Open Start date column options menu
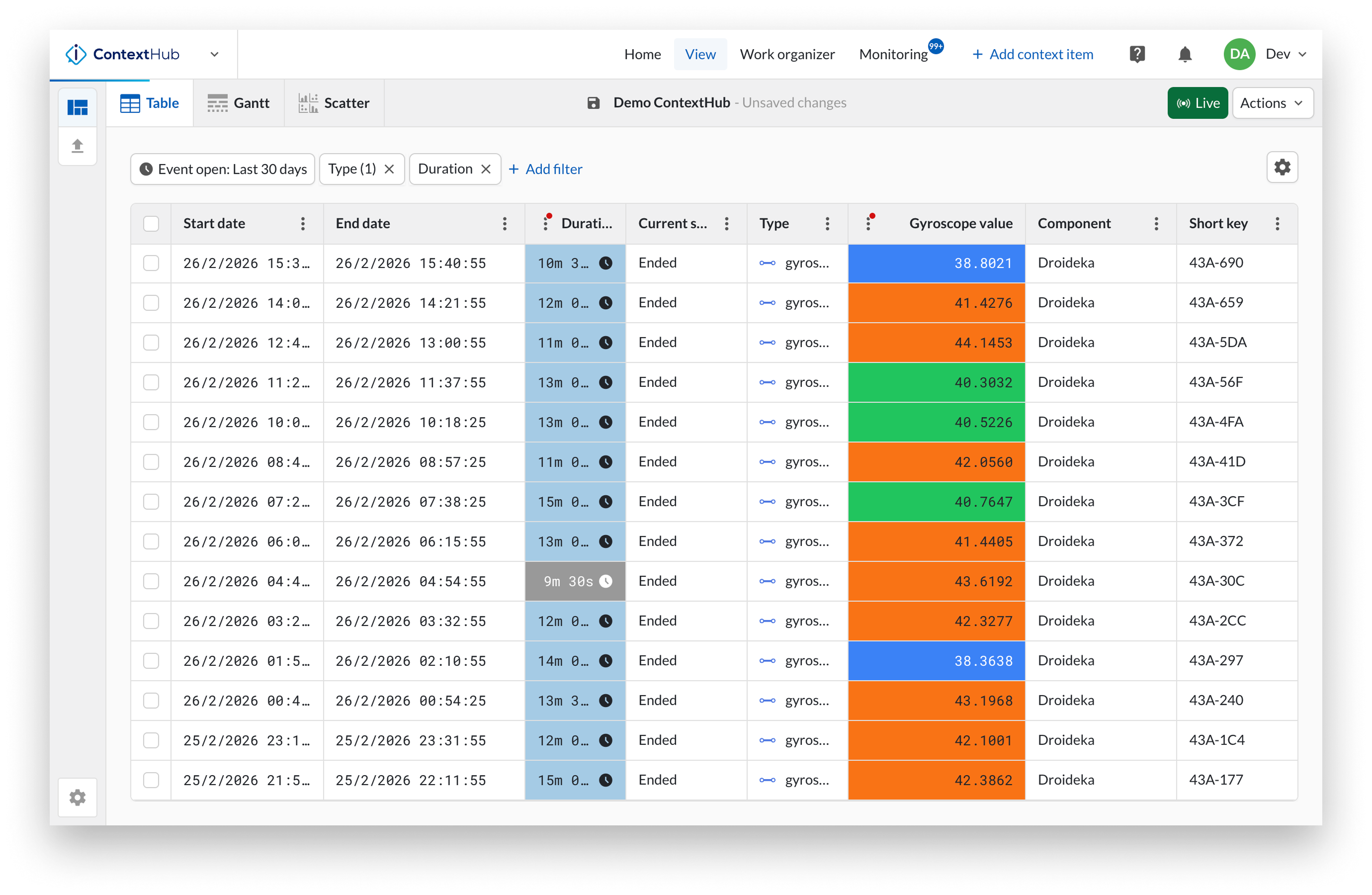The image size is (1372, 895). (x=303, y=224)
